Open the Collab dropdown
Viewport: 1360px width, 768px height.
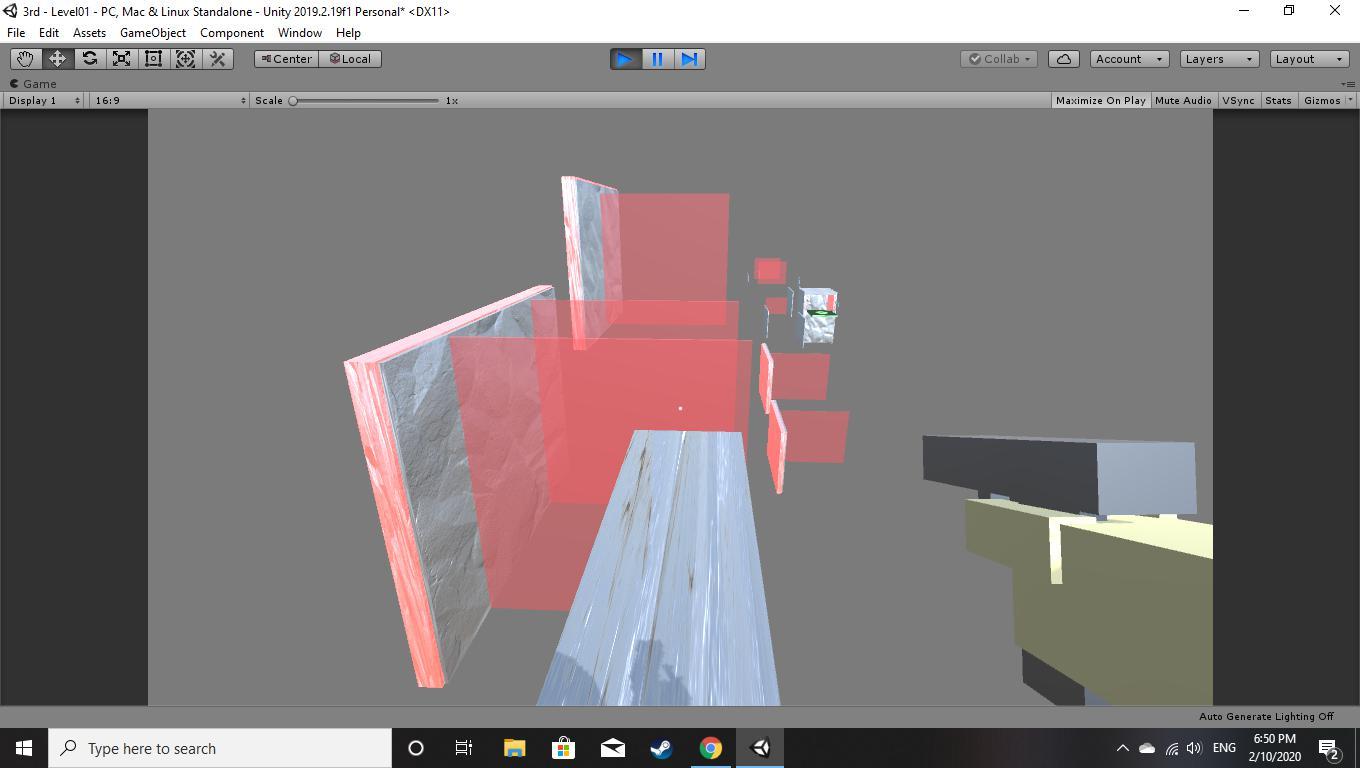[999, 59]
